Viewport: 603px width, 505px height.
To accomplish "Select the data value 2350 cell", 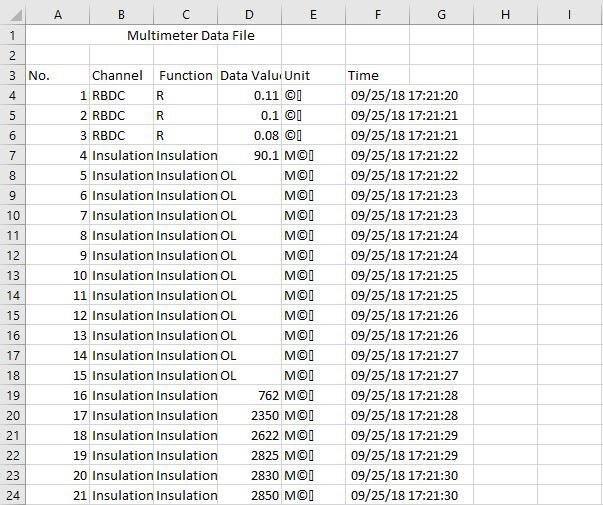I will (250, 415).
